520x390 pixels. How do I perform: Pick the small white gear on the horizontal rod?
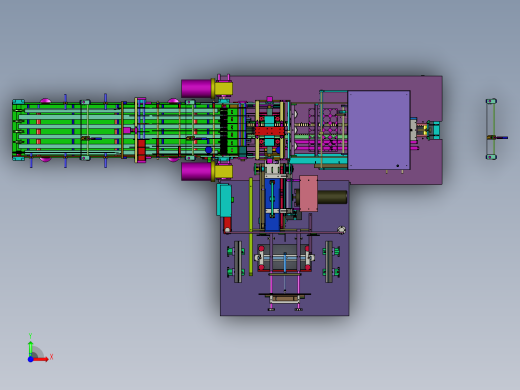pos(341,229)
